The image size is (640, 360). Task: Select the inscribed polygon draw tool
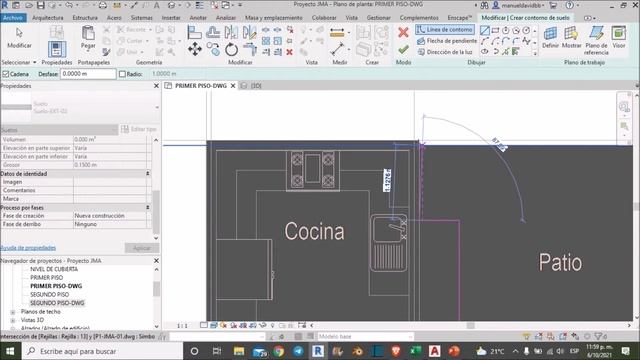tap(505, 30)
